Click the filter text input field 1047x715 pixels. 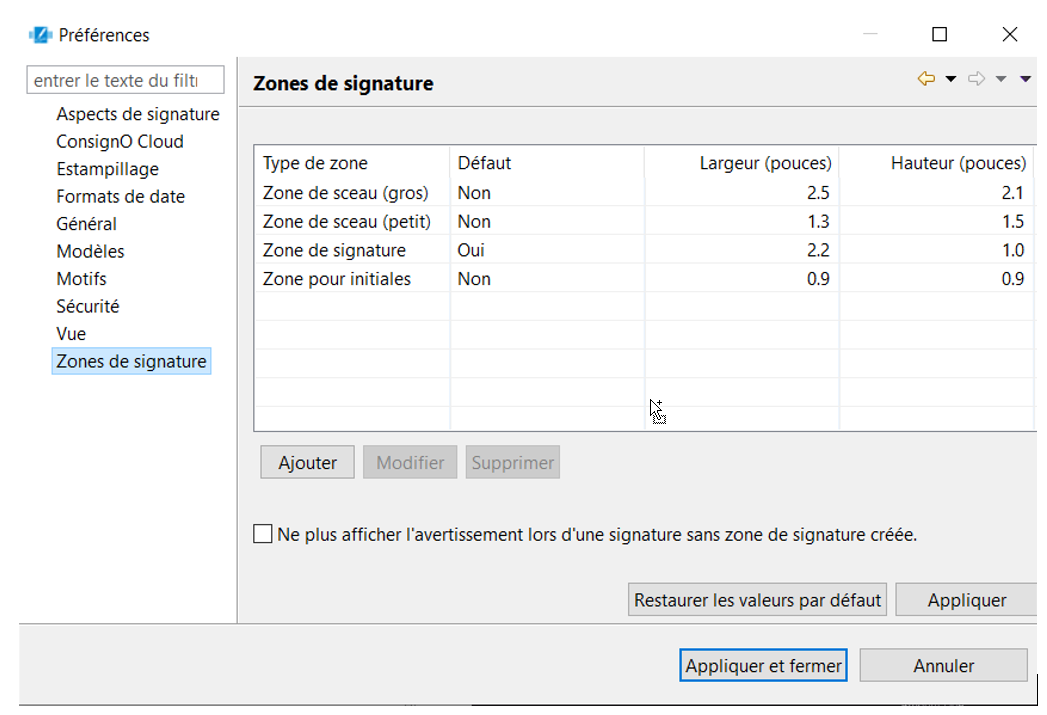click(124, 80)
